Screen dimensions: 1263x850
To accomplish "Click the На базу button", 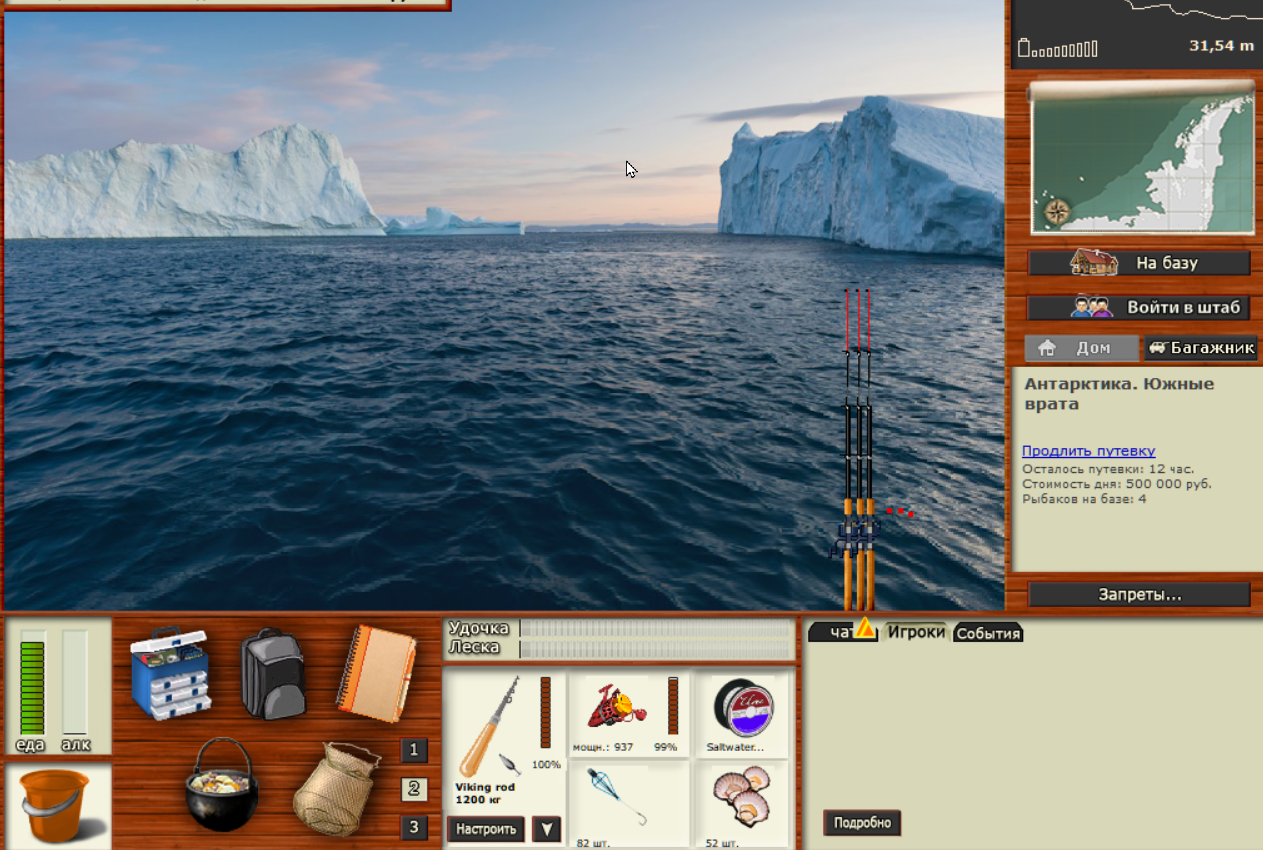I will tap(1139, 263).
